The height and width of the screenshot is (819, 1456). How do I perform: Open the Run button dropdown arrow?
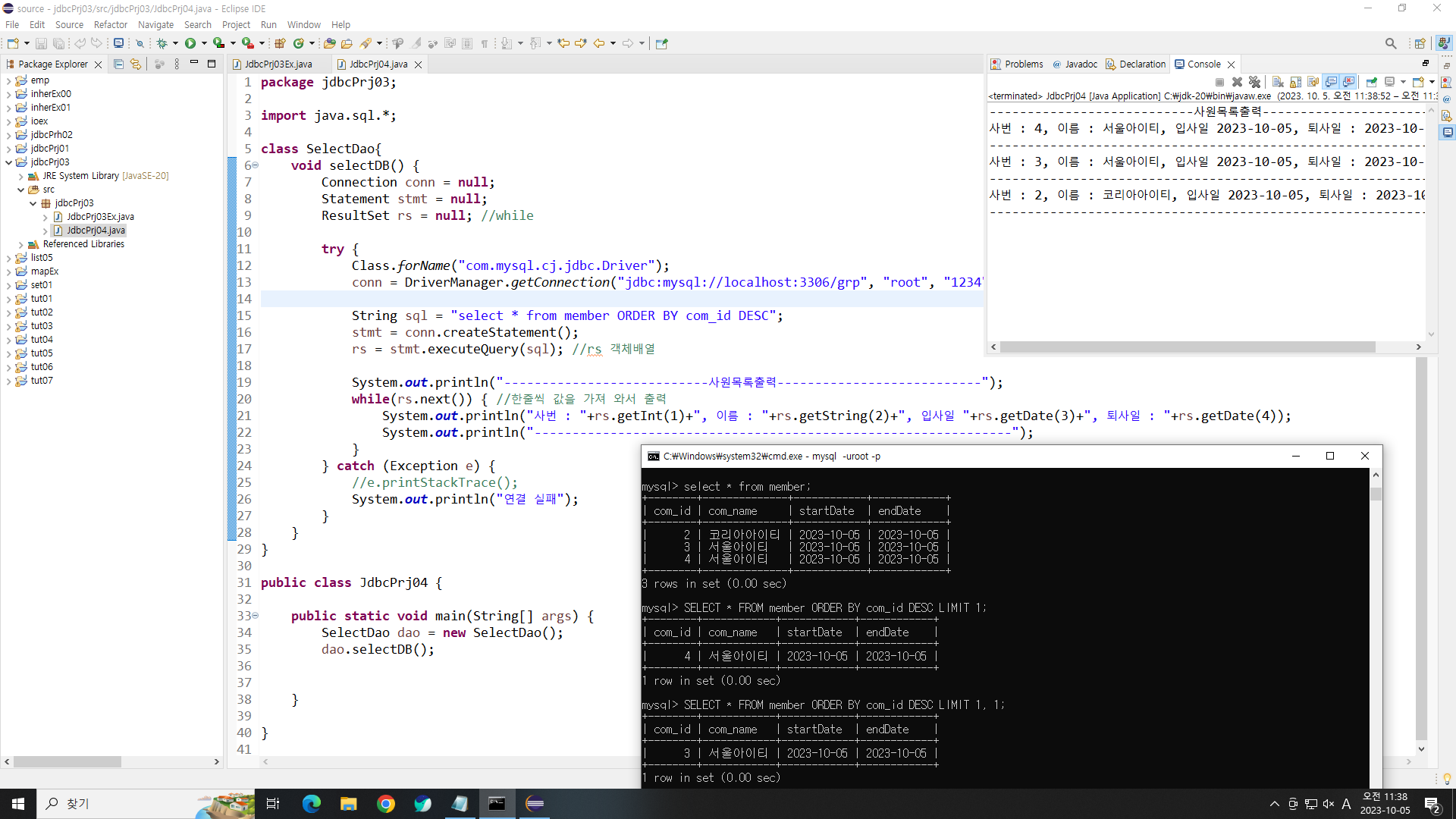coord(204,43)
